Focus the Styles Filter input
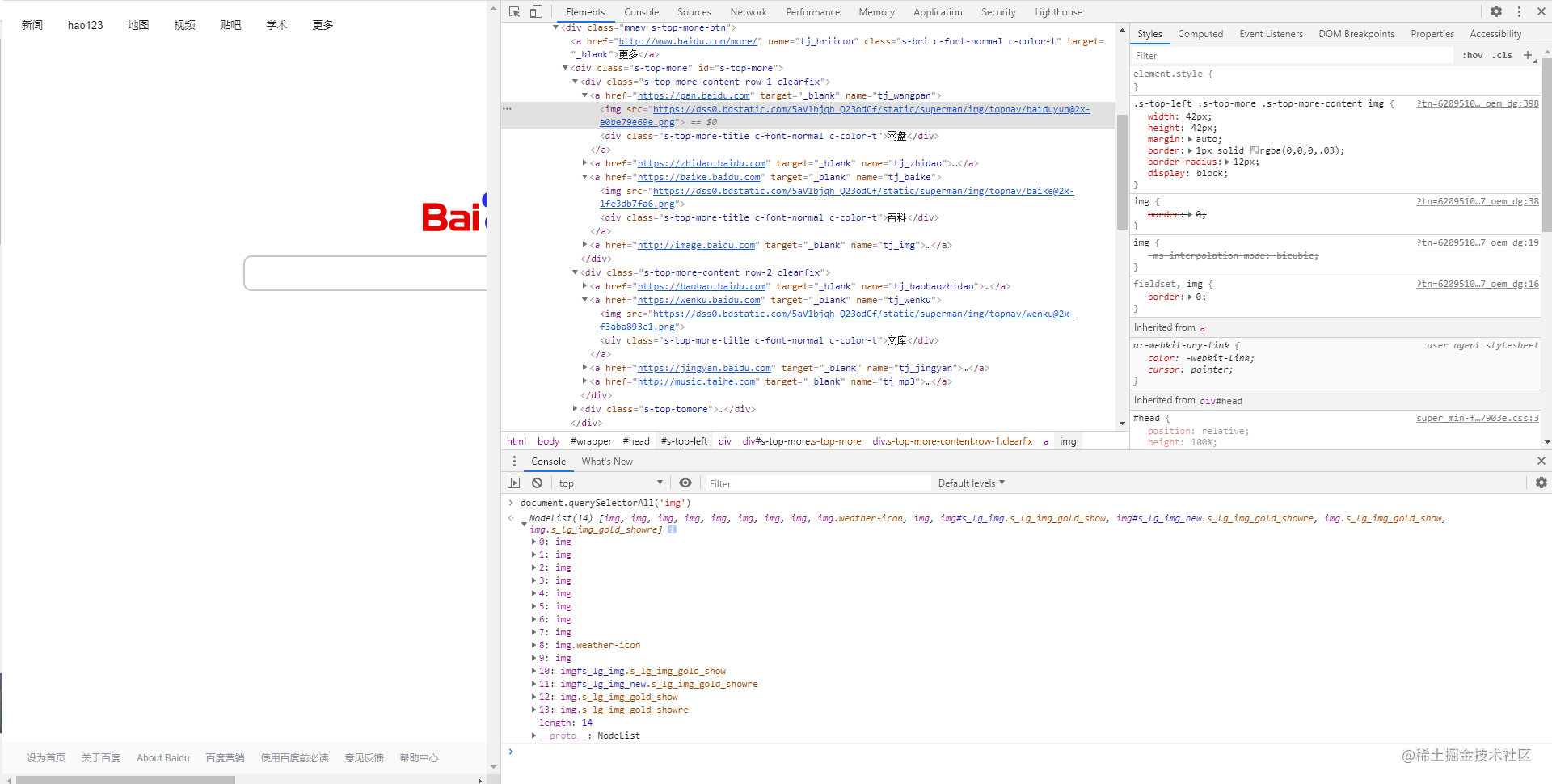Viewport: 1552px width, 784px height. 1292,55
